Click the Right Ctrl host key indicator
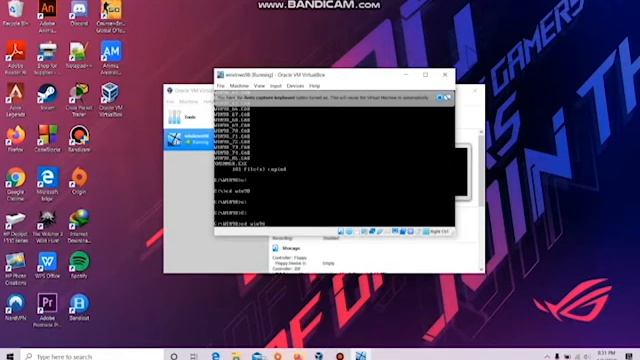Viewport: 640px width, 360px height. click(436, 231)
